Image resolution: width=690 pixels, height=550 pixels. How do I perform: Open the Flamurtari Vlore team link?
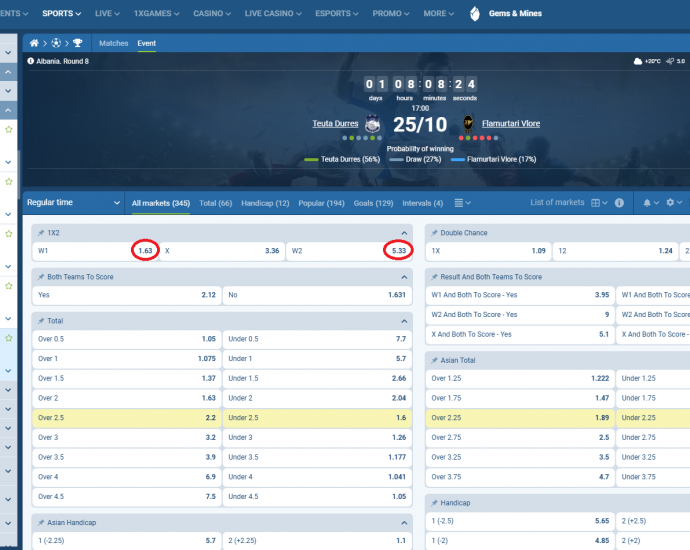click(511, 124)
